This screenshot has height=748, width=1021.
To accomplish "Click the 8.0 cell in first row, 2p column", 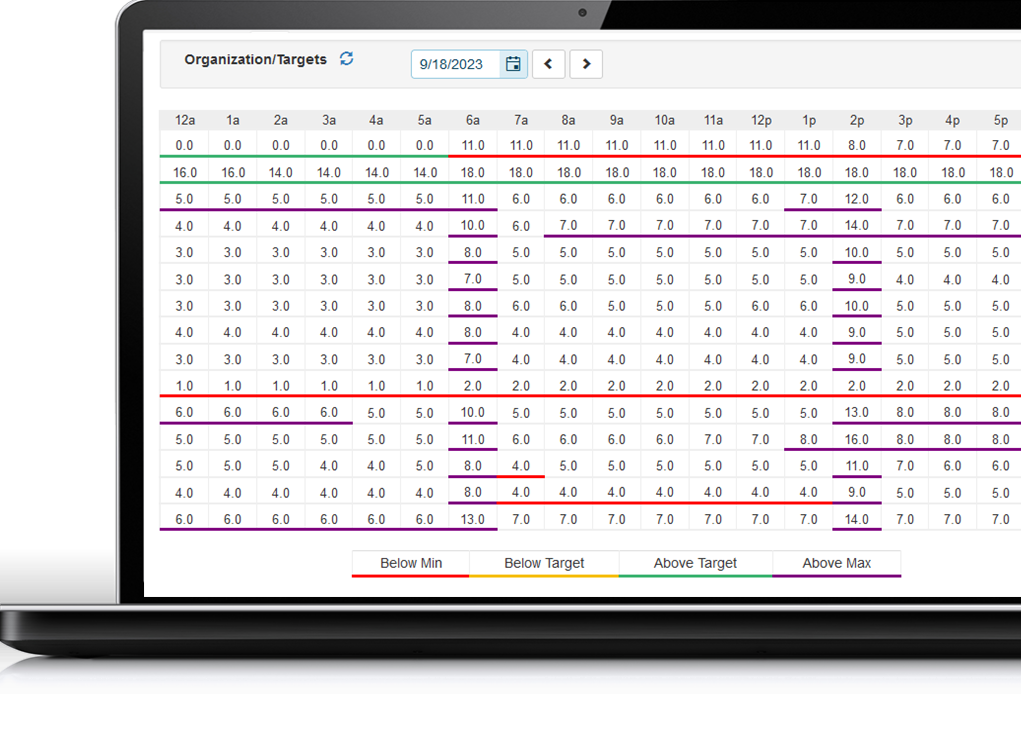I will [x=857, y=145].
